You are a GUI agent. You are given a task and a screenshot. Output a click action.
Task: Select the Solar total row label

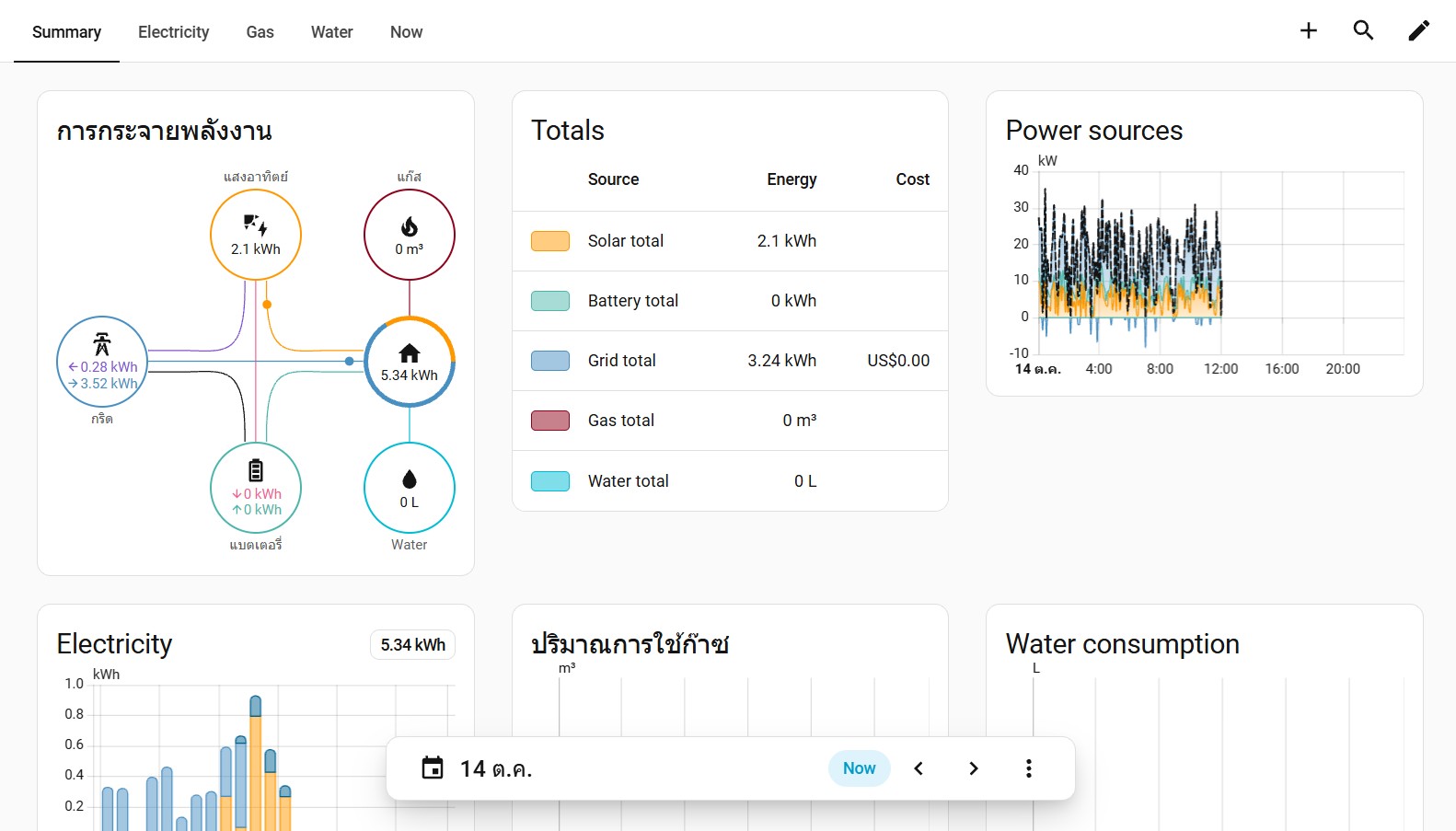point(626,241)
